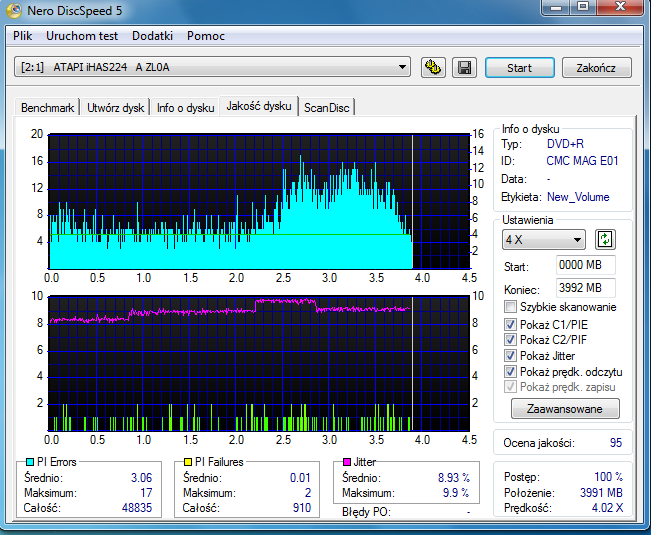Open Zaawansowane settings
Screen dimensions: 651x535
(x=565, y=409)
